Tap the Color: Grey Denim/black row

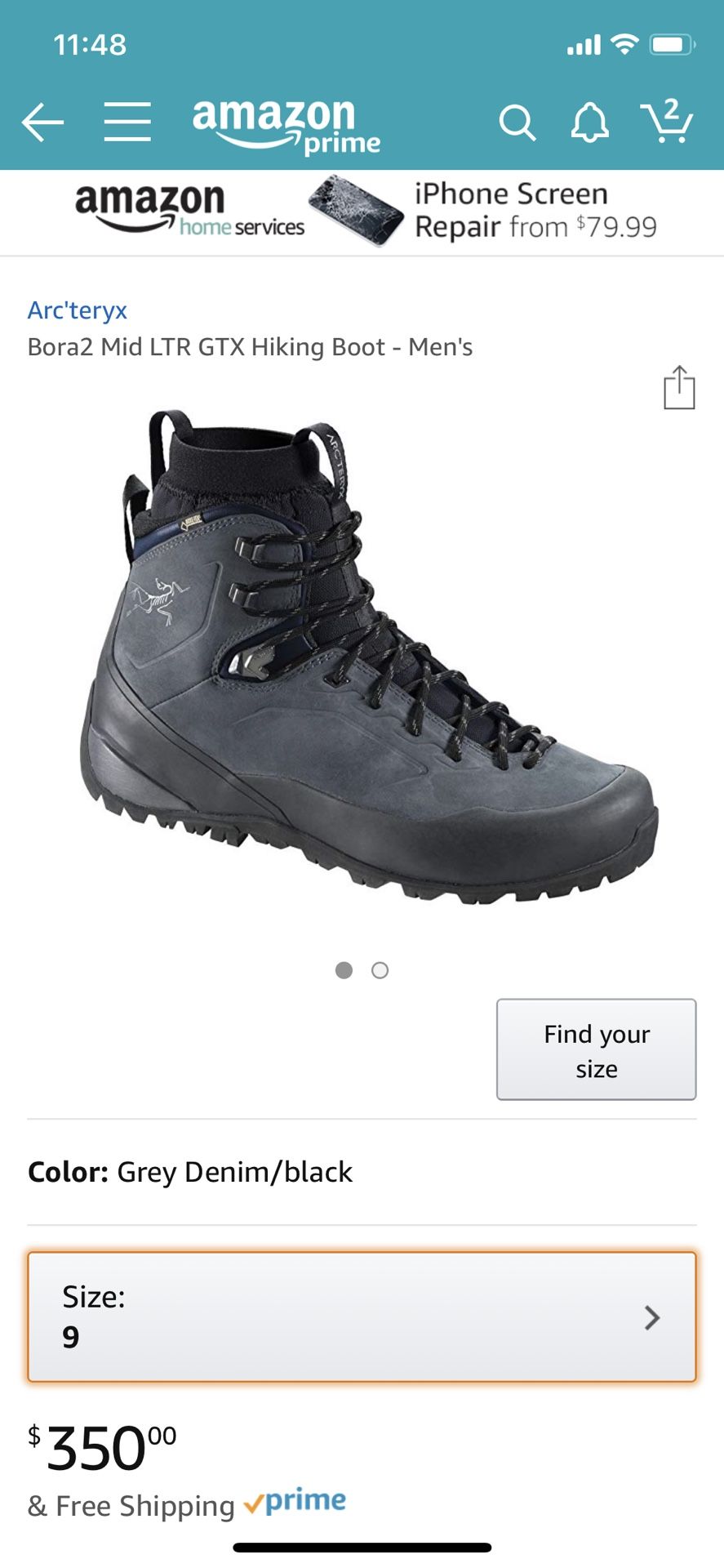pos(362,1172)
